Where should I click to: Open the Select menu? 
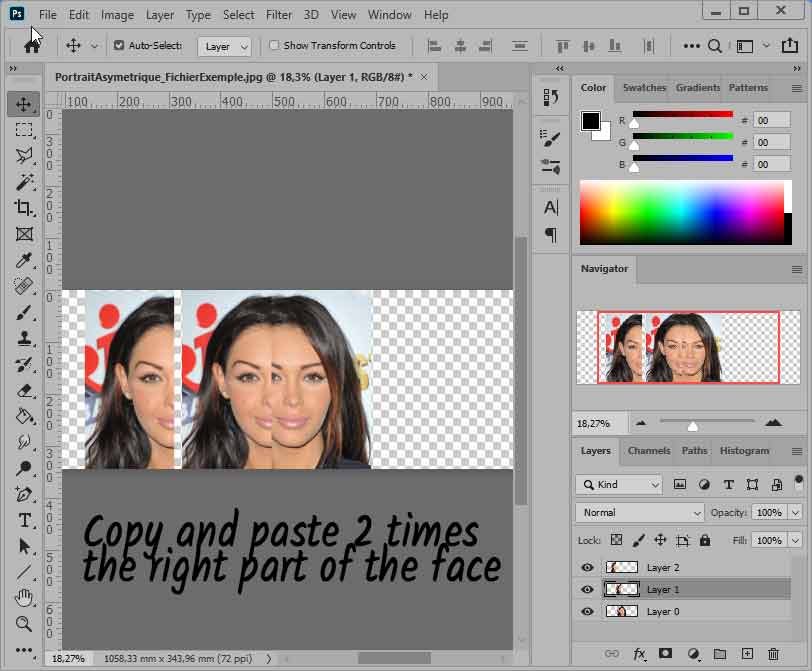[238, 15]
